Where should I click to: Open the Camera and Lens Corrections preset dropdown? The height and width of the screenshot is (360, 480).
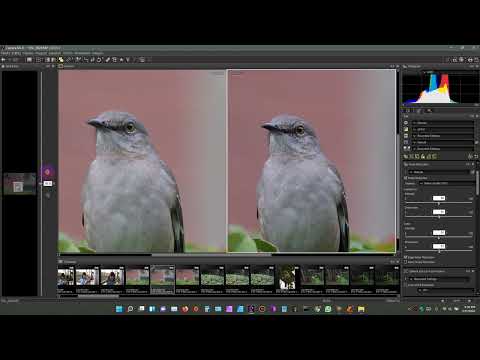439,279
